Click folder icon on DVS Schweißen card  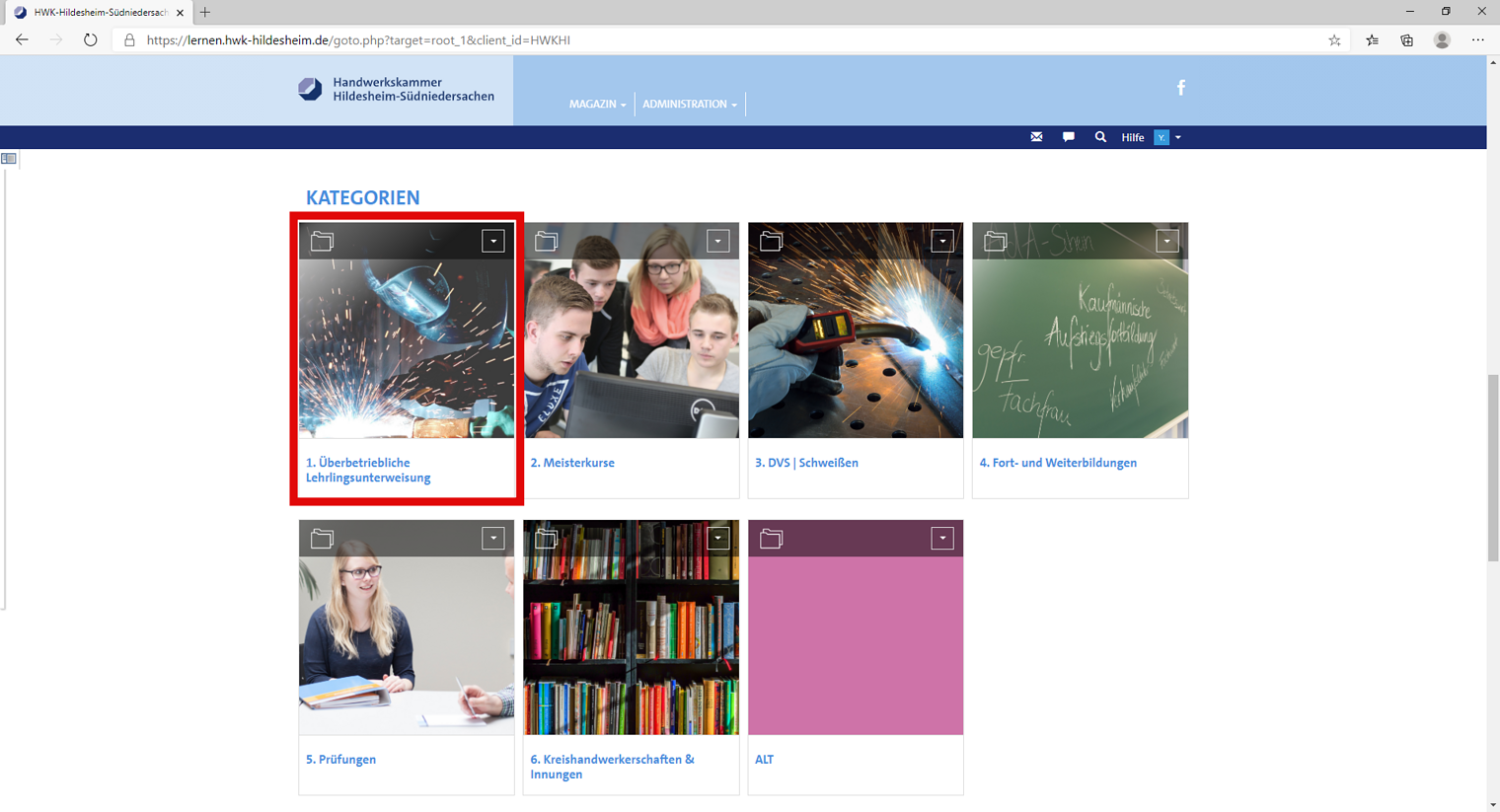click(x=772, y=241)
